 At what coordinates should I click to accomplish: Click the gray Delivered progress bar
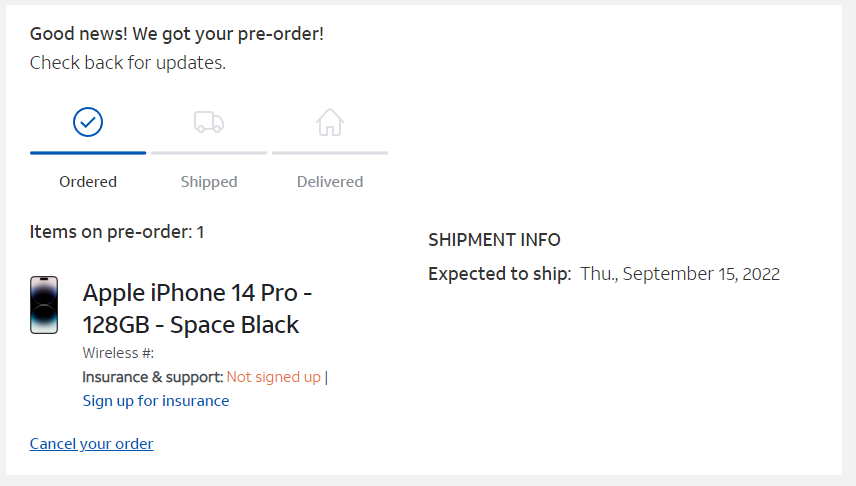(x=330, y=153)
